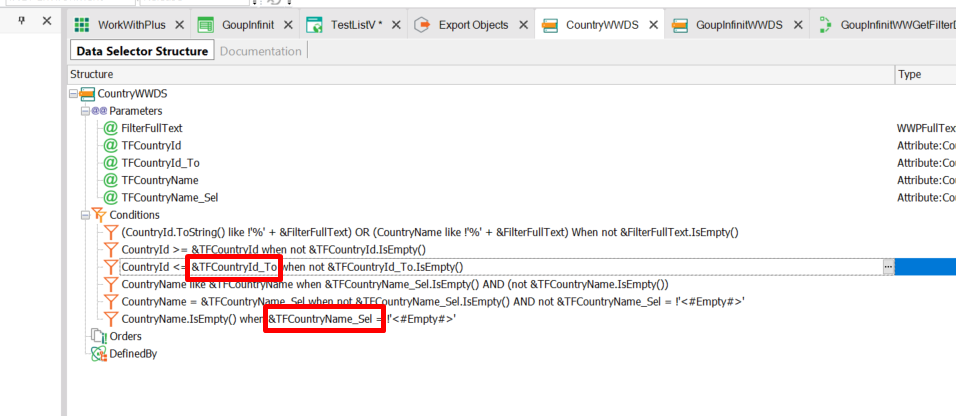Close the left side panel
This screenshot has height=416, width=956.
(x=46, y=21)
